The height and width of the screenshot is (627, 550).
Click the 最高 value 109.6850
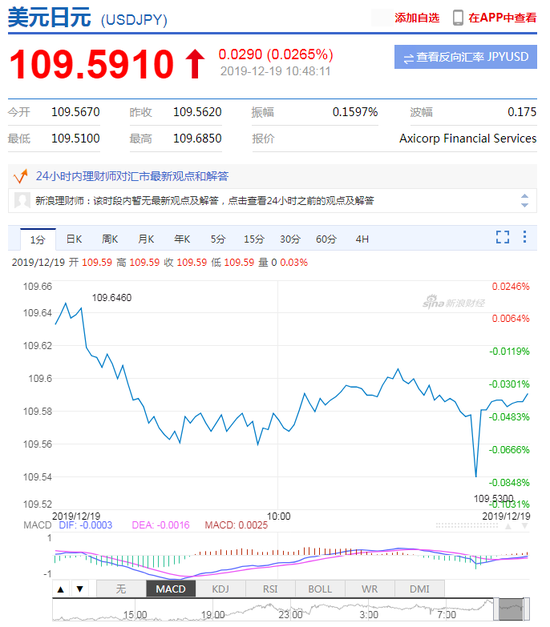click(x=197, y=138)
